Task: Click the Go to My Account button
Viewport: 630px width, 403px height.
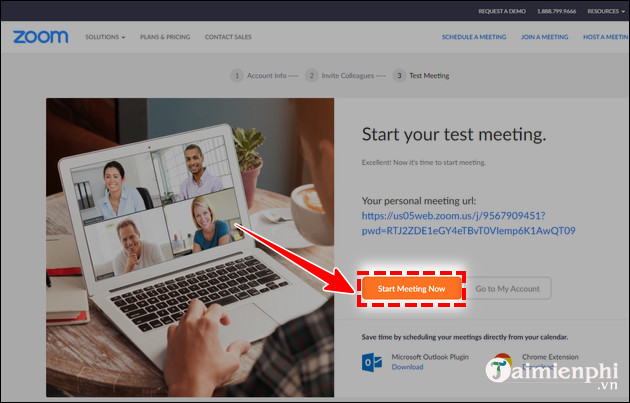Action: pyautogui.click(x=507, y=288)
